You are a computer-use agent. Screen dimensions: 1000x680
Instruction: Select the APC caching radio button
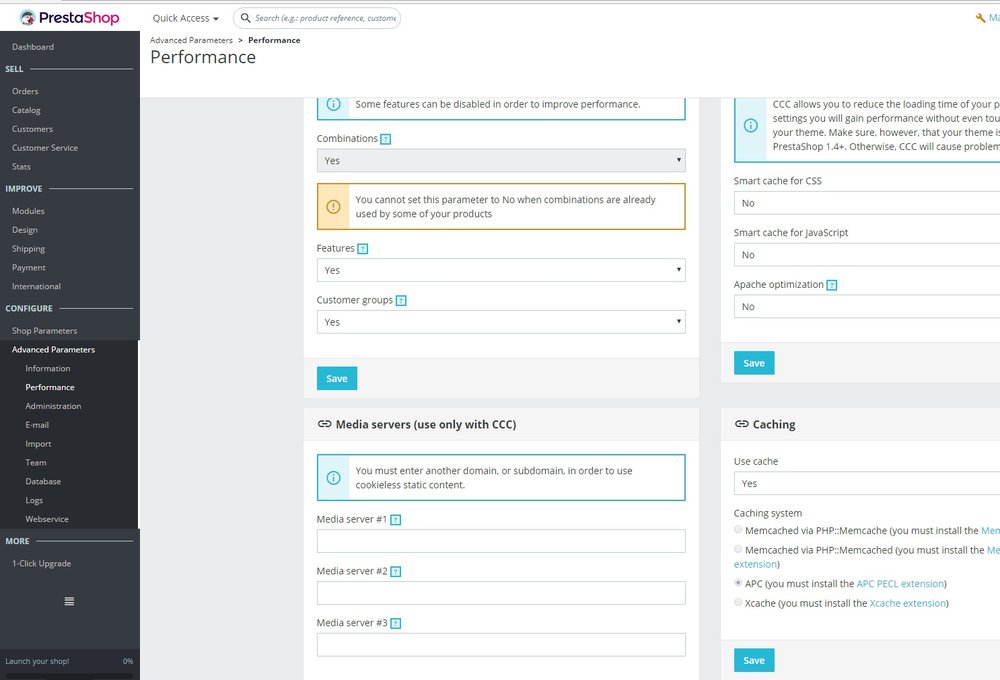pos(738,583)
